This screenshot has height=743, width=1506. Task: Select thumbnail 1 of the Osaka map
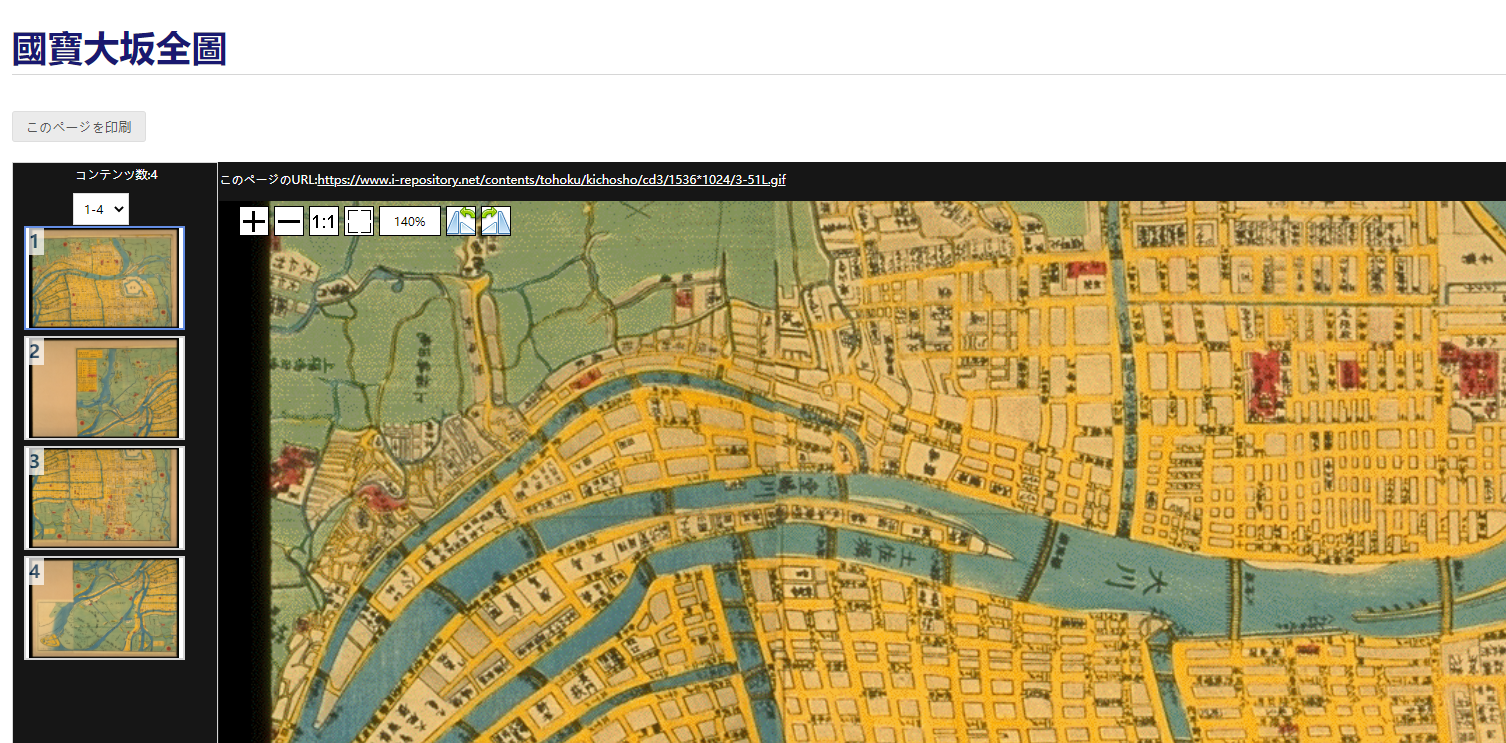105,278
